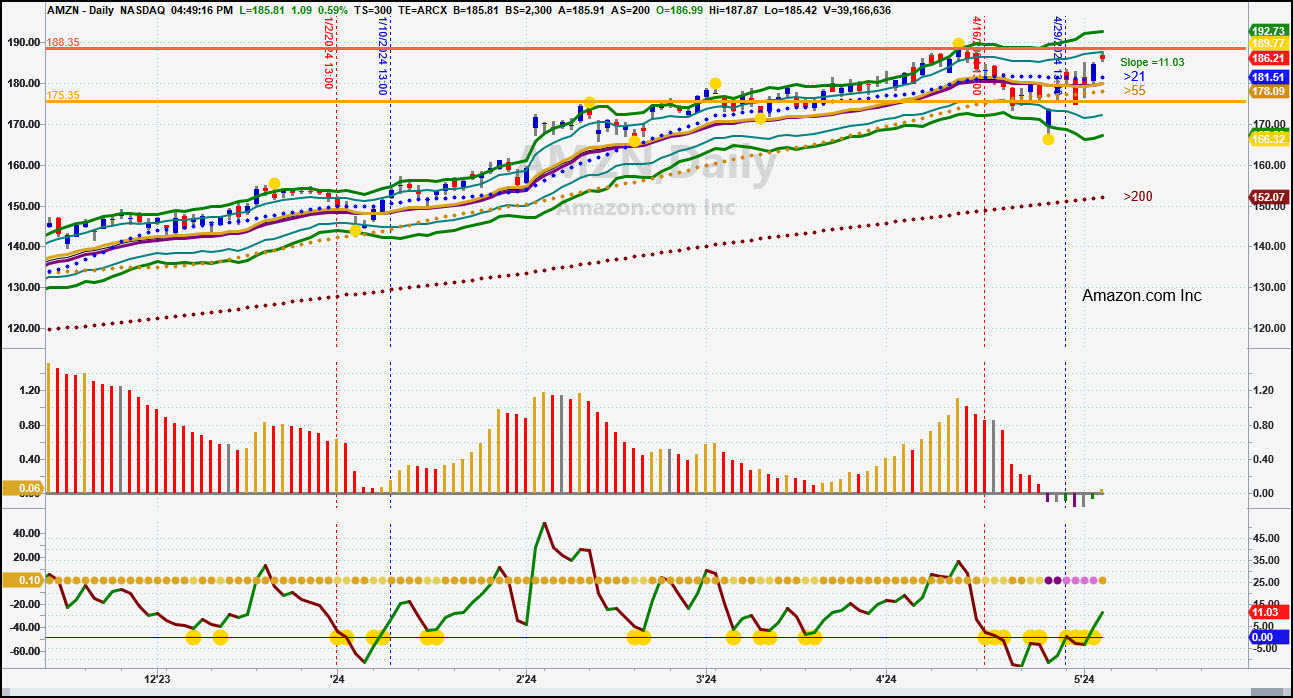Click the 175.35 orange support level label
Viewport: 1293px width, 698px height.
pyautogui.click(x=62, y=95)
